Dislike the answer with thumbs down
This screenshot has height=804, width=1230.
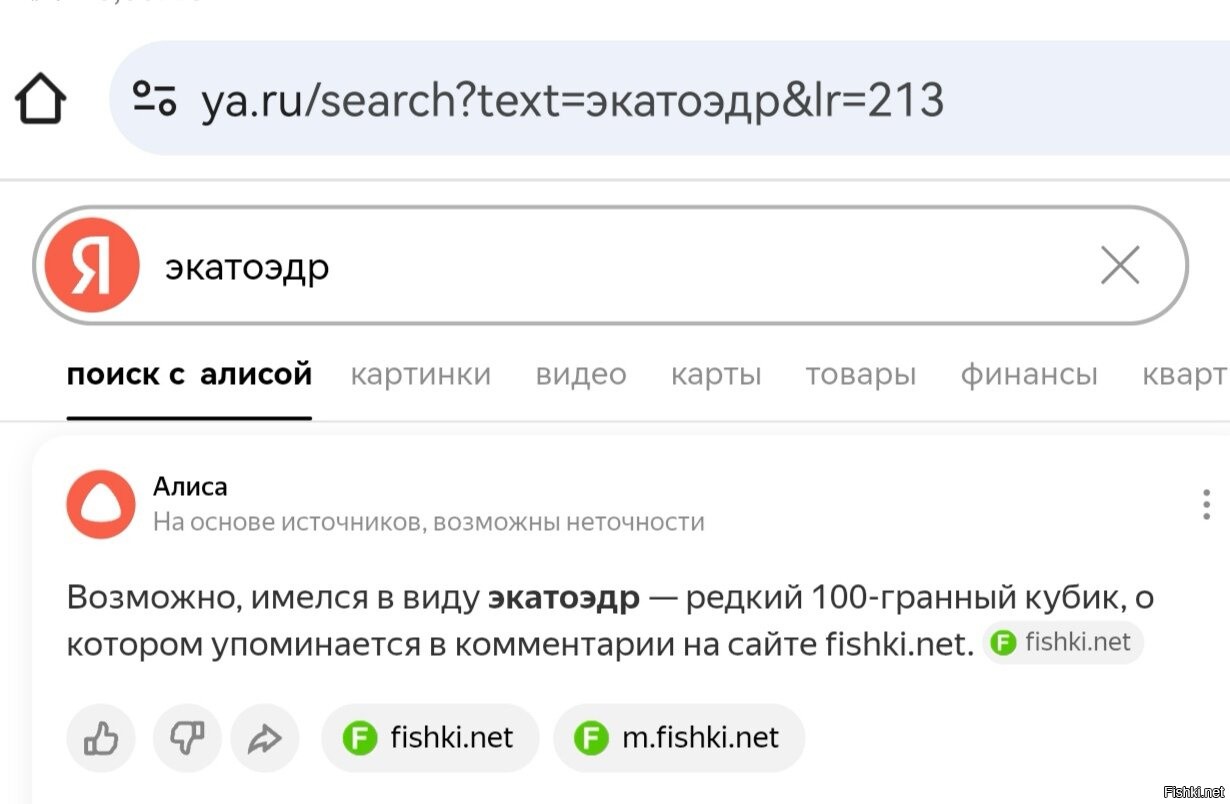tap(186, 739)
